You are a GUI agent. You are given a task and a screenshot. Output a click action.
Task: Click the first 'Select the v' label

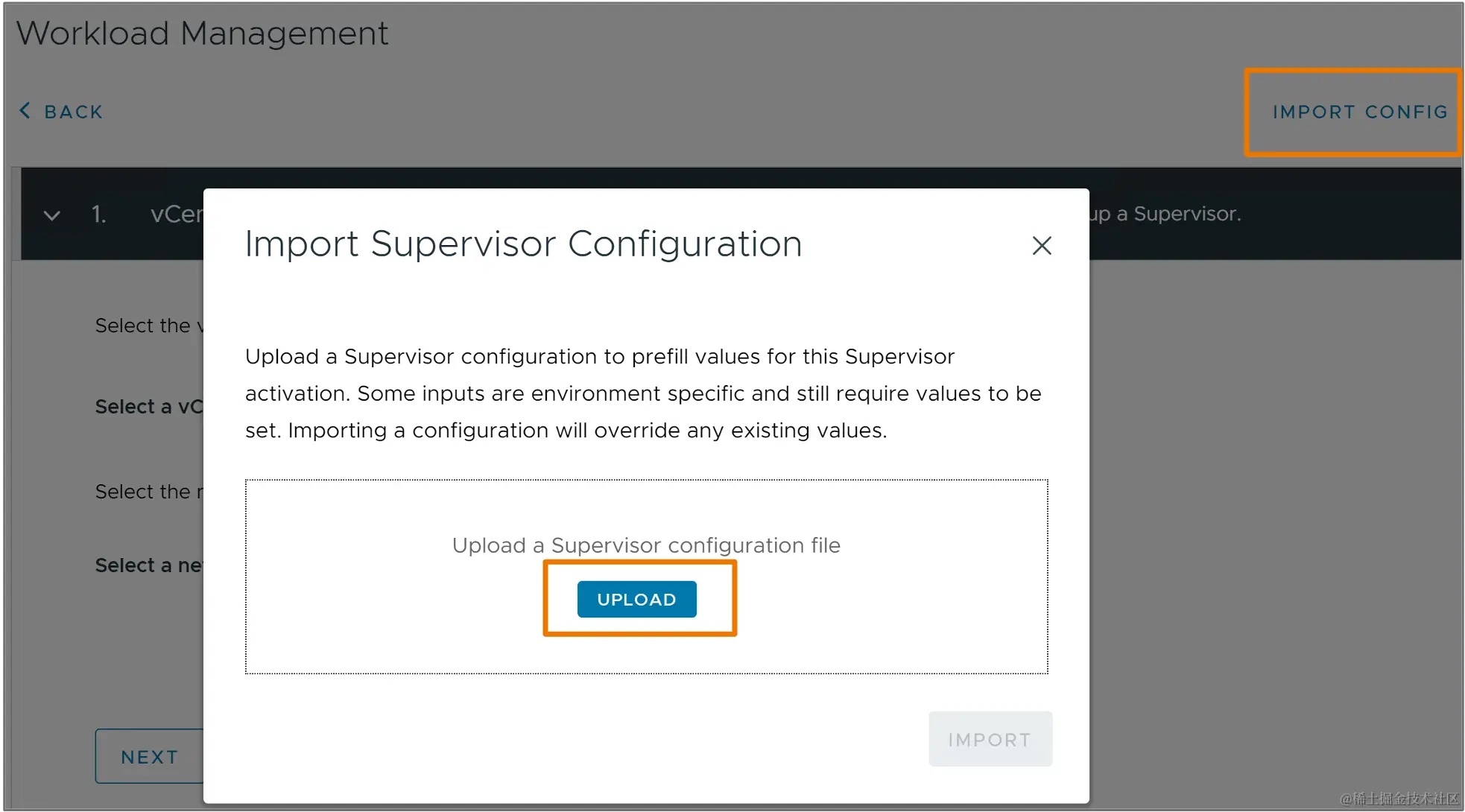(148, 326)
